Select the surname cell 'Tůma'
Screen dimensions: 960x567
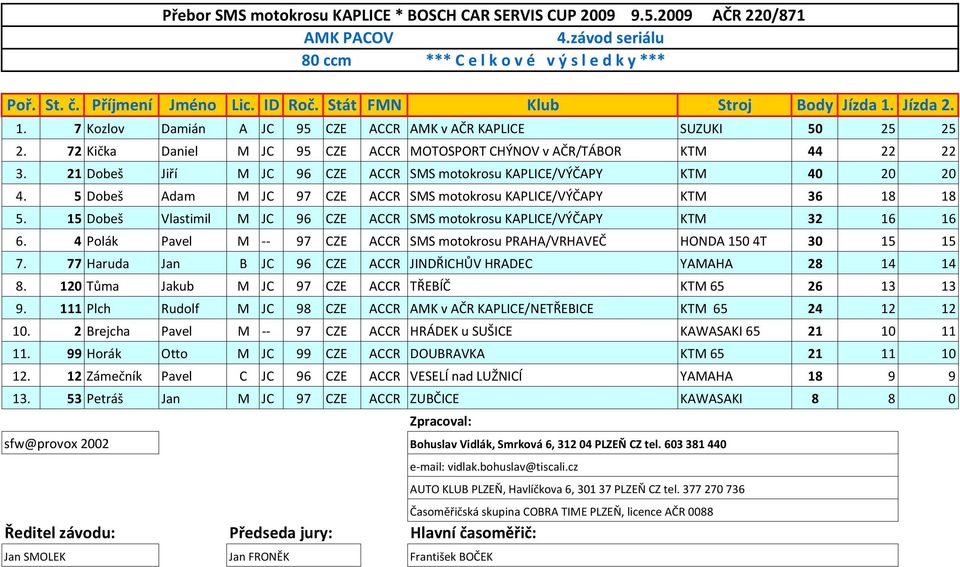(x=122, y=286)
